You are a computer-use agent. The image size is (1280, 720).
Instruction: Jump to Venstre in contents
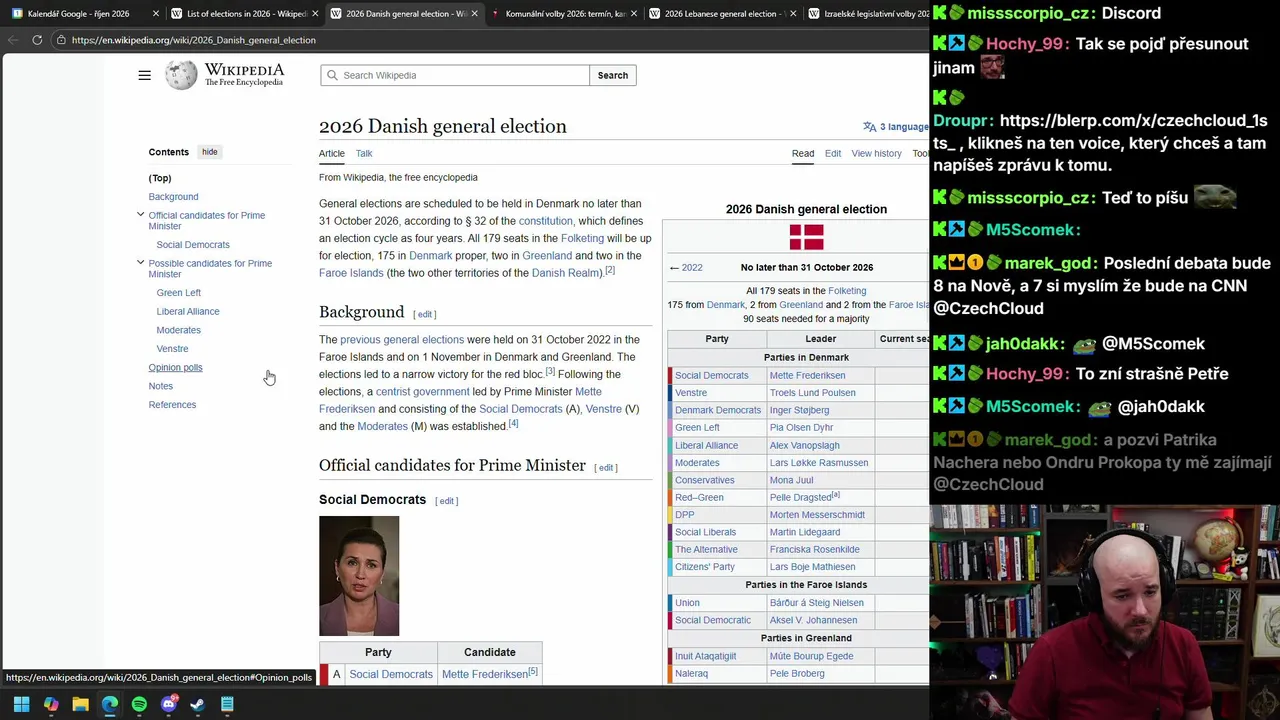(x=172, y=349)
